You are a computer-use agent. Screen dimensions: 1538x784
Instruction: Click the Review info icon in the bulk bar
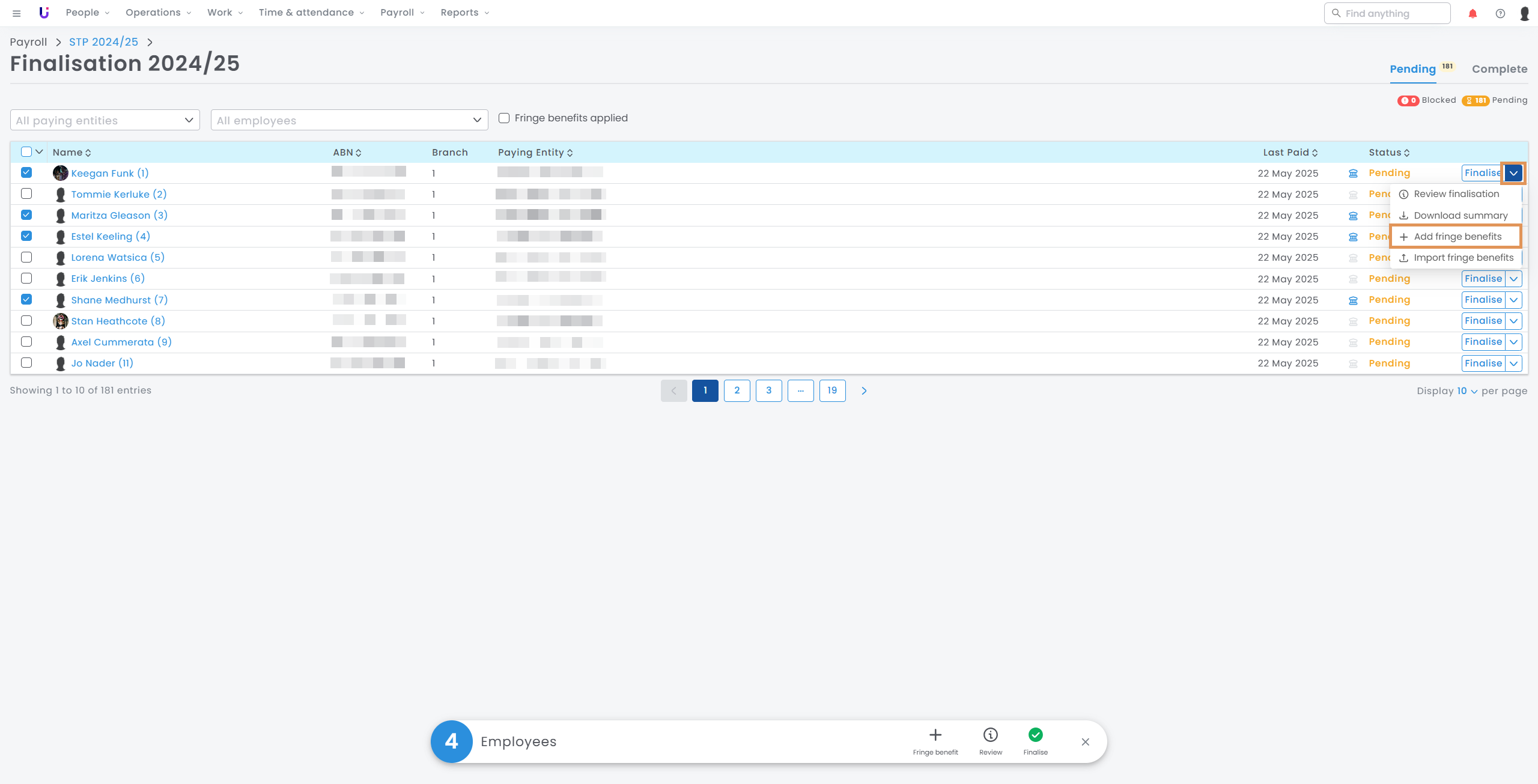990,735
